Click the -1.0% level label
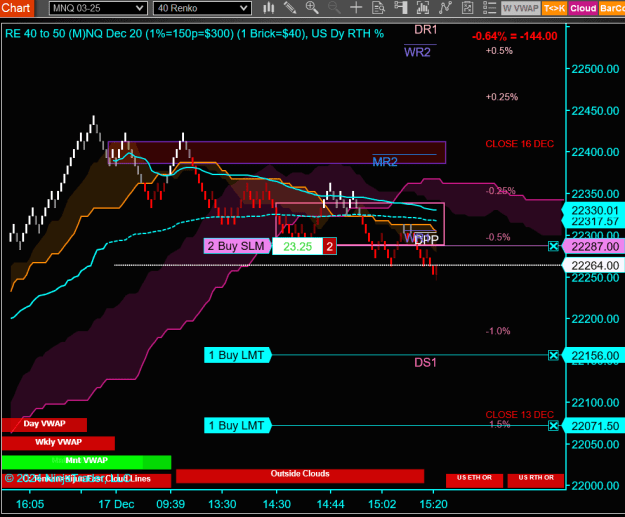 [x=498, y=331]
